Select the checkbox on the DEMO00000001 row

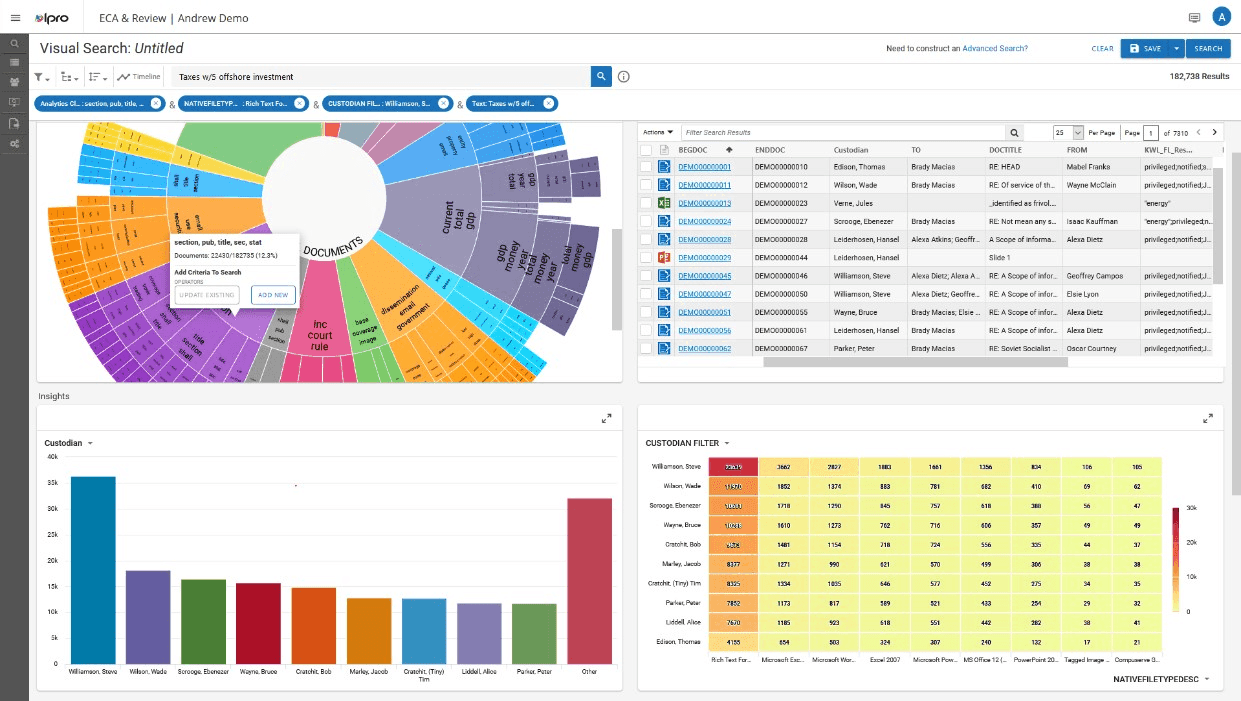[x=645, y=166]
